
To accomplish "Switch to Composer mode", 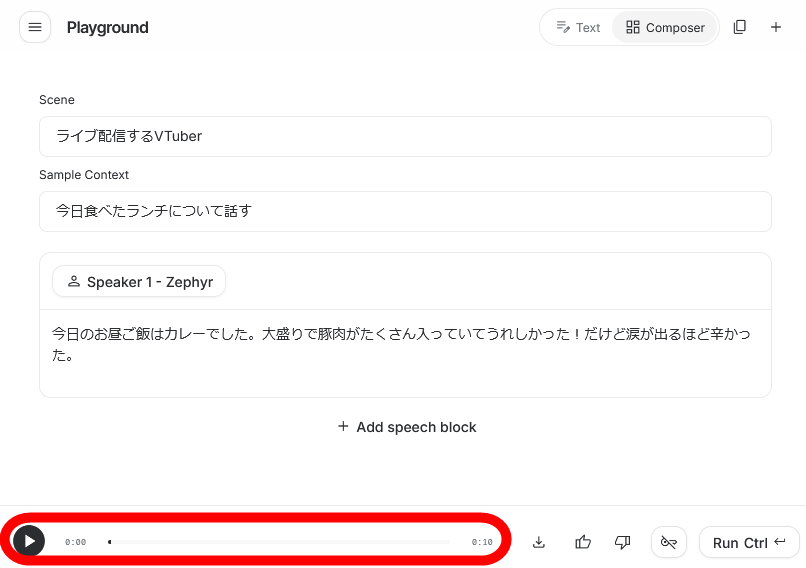I will point(665,27).
